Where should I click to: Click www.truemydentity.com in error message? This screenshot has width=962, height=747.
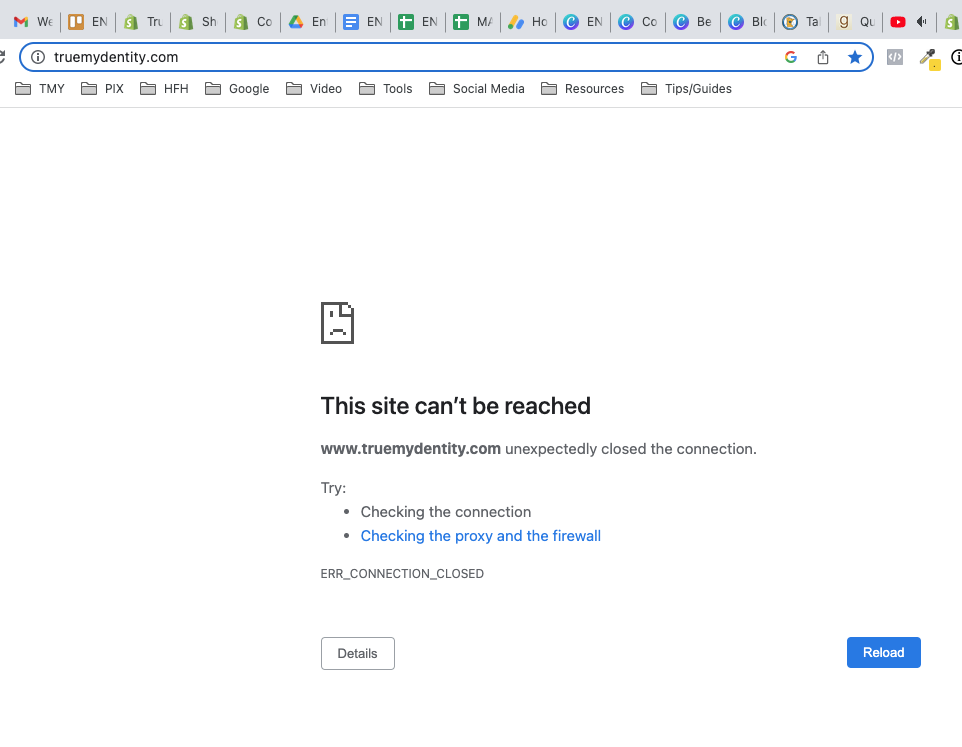[410, 449]
